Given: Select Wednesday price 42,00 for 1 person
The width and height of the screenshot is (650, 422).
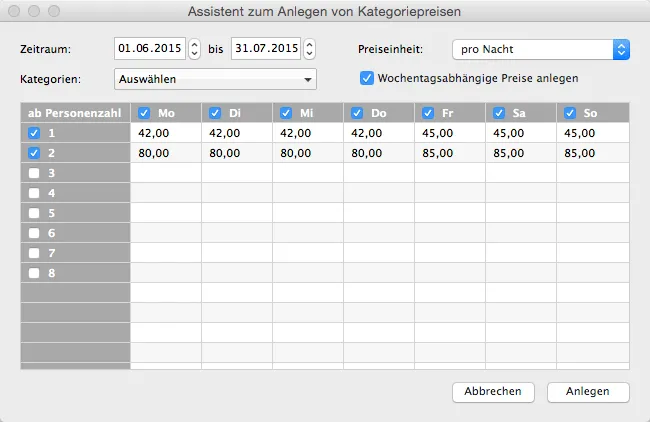Looking at the screenshot, I should click(308, 133).
